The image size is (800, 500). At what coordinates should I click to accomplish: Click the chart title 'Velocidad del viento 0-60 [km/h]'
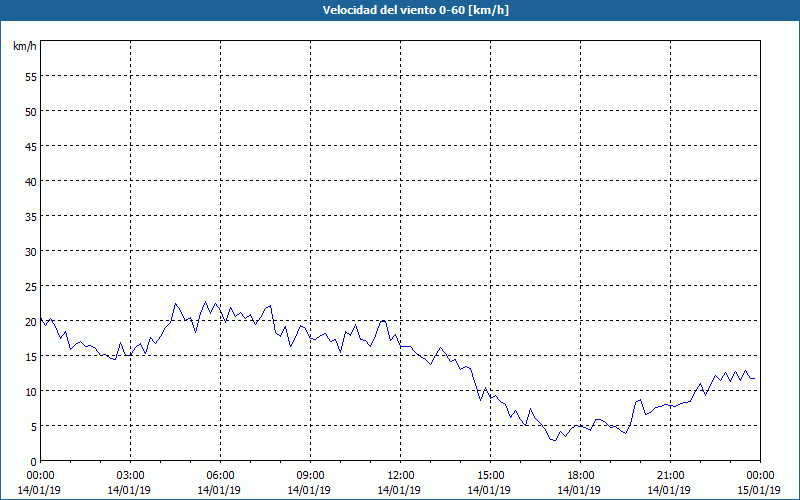click(416, 10)
